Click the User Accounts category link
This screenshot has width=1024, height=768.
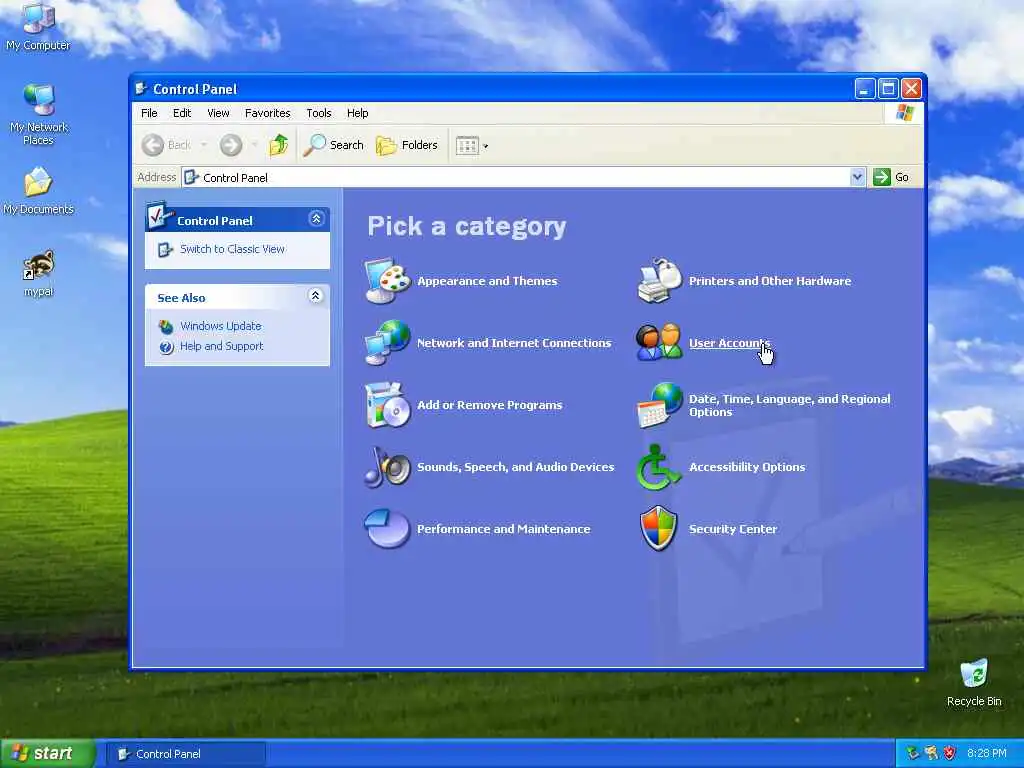[729, 343]
